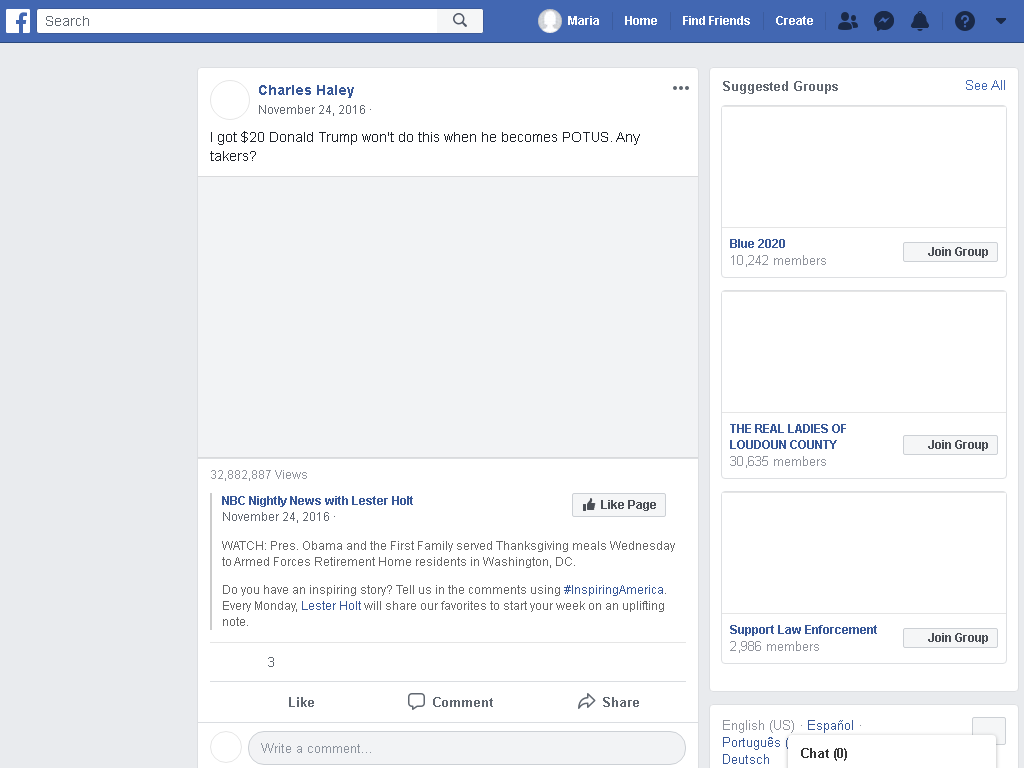Click the Share arrow button
Viewport: 1024px width, 768px height.
click(609, 702)
